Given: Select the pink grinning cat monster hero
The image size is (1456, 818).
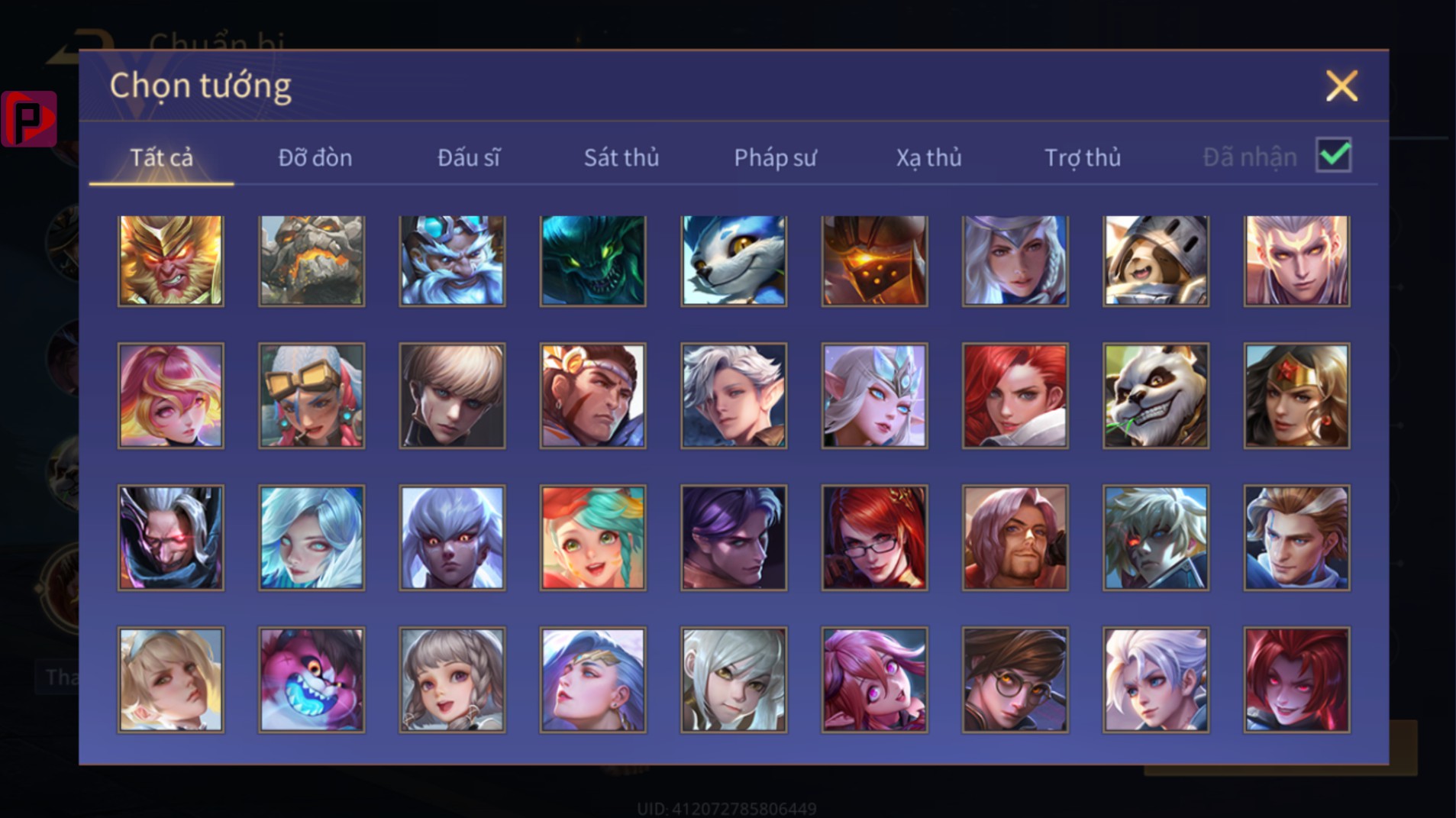Looking at the screenshot, I should (312, 680).
